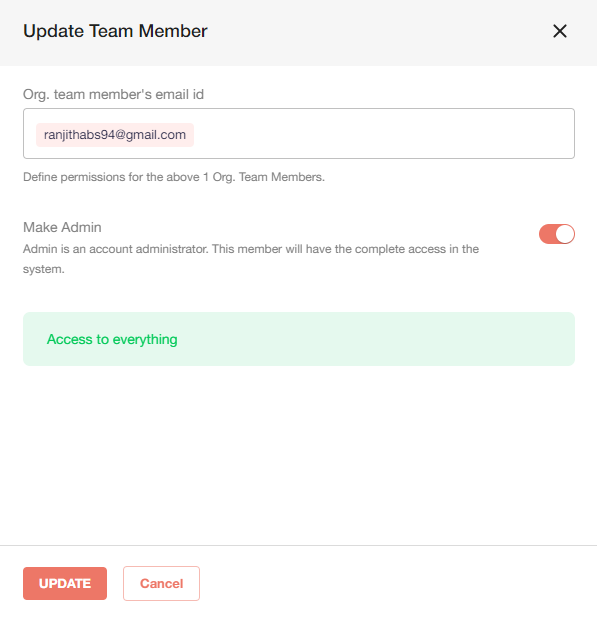Click the word system. in the admin description
Image resolution: width=597 pixels, height=620 pixels.
point(43,269)
